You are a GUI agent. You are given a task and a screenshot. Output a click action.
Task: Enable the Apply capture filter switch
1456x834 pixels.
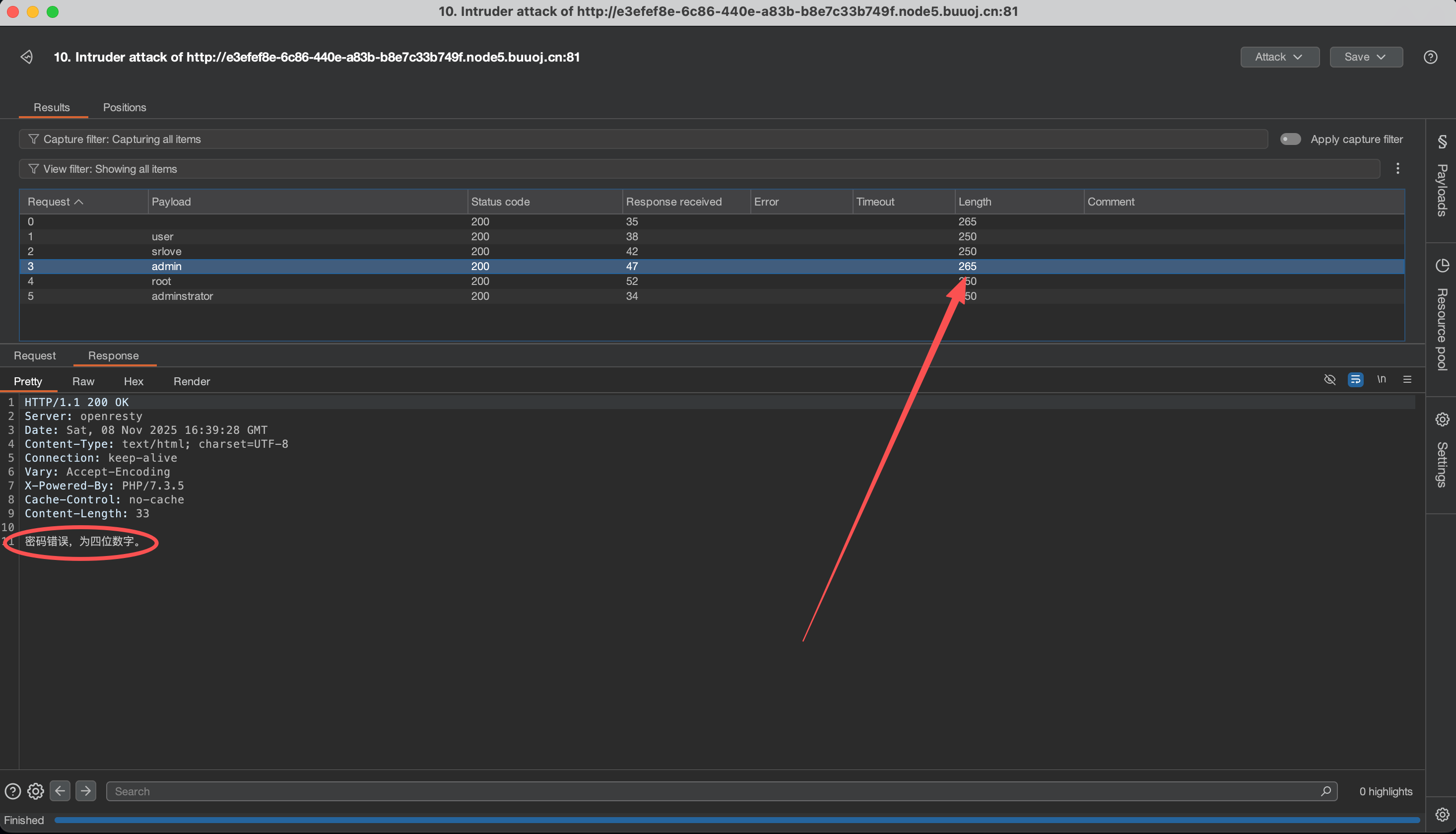click(1291, 139)
